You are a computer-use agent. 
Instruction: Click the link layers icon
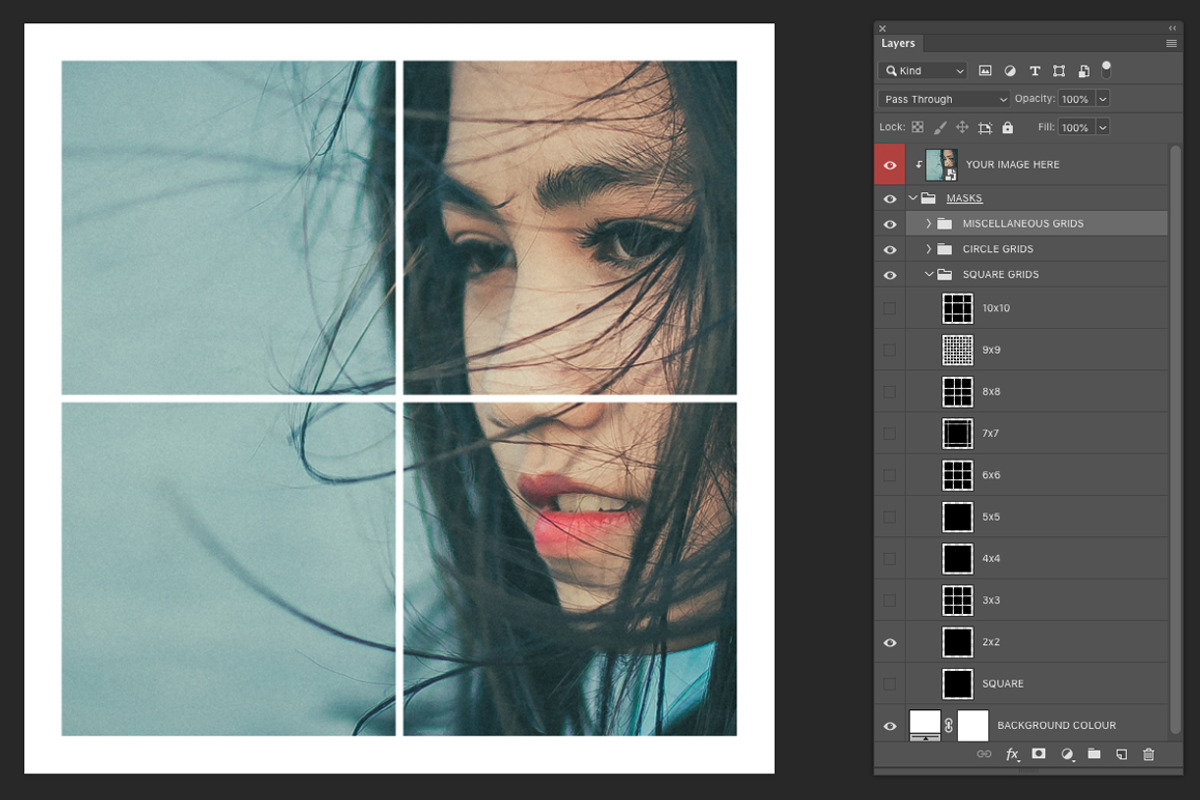[984, 755]
